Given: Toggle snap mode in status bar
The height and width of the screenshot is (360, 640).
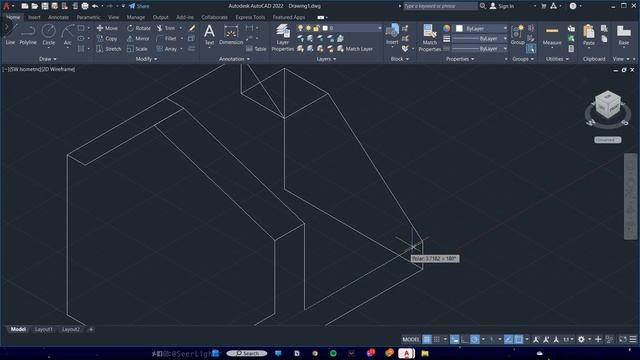Looking at the screenshot, I should (x=437, y=339).
